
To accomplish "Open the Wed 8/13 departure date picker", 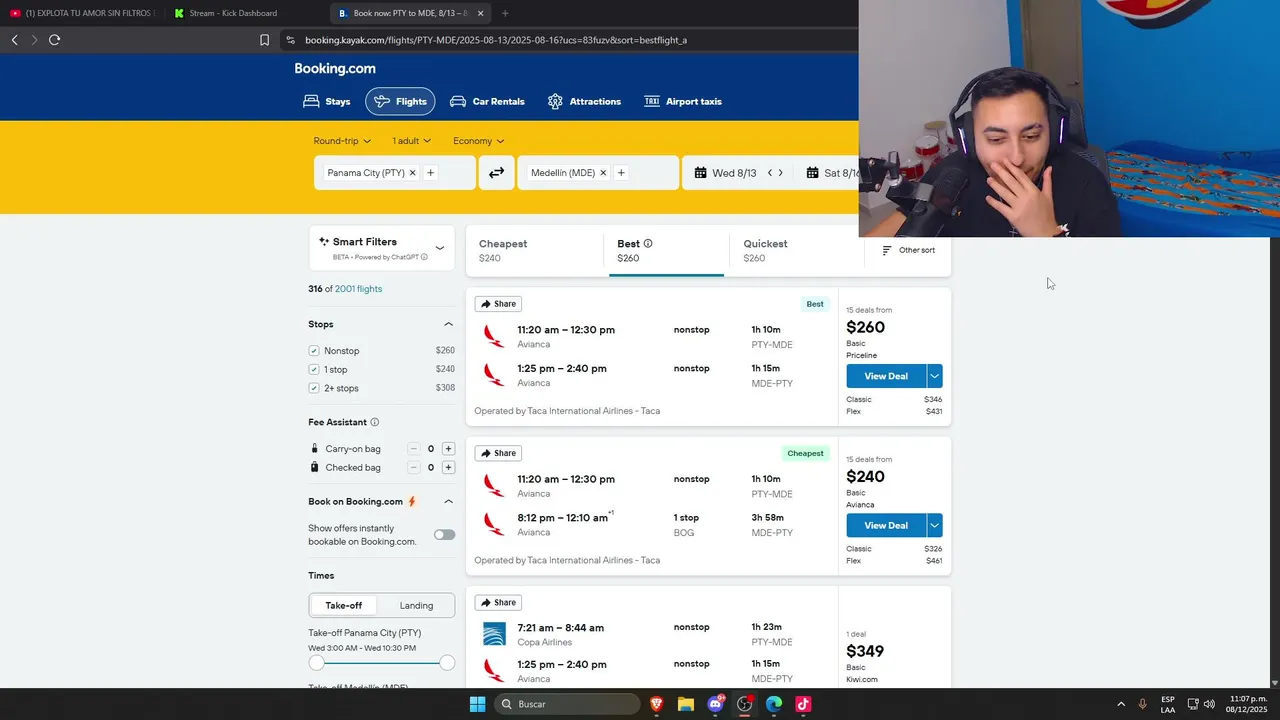I will (726, 173).
